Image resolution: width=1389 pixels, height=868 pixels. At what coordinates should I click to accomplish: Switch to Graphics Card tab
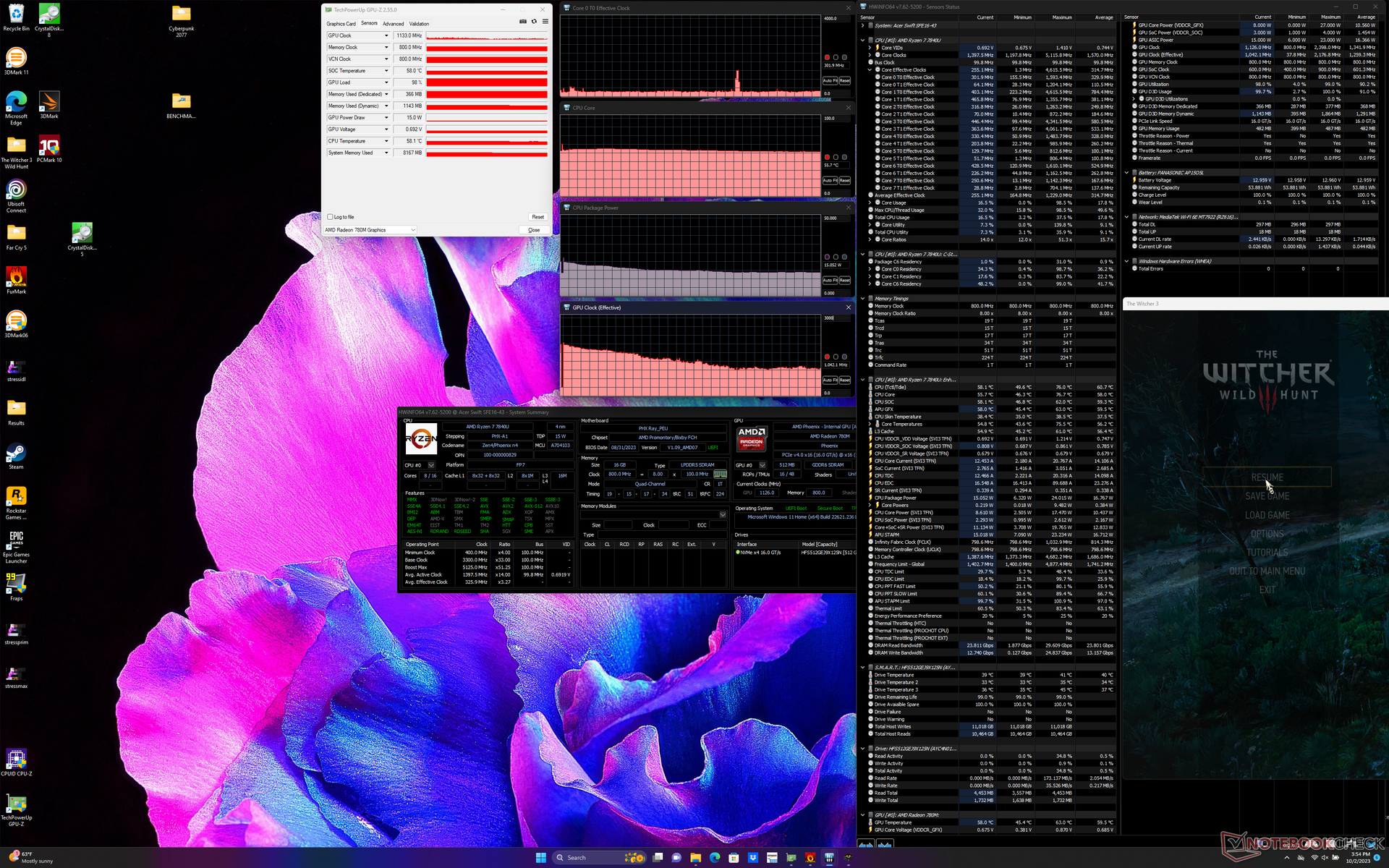pos(341,24)
